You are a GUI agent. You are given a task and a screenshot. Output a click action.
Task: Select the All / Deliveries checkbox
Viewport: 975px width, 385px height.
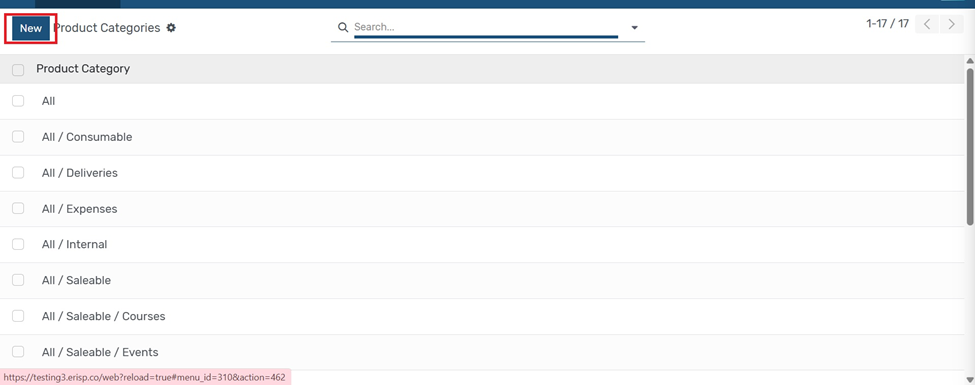point(18,173)
